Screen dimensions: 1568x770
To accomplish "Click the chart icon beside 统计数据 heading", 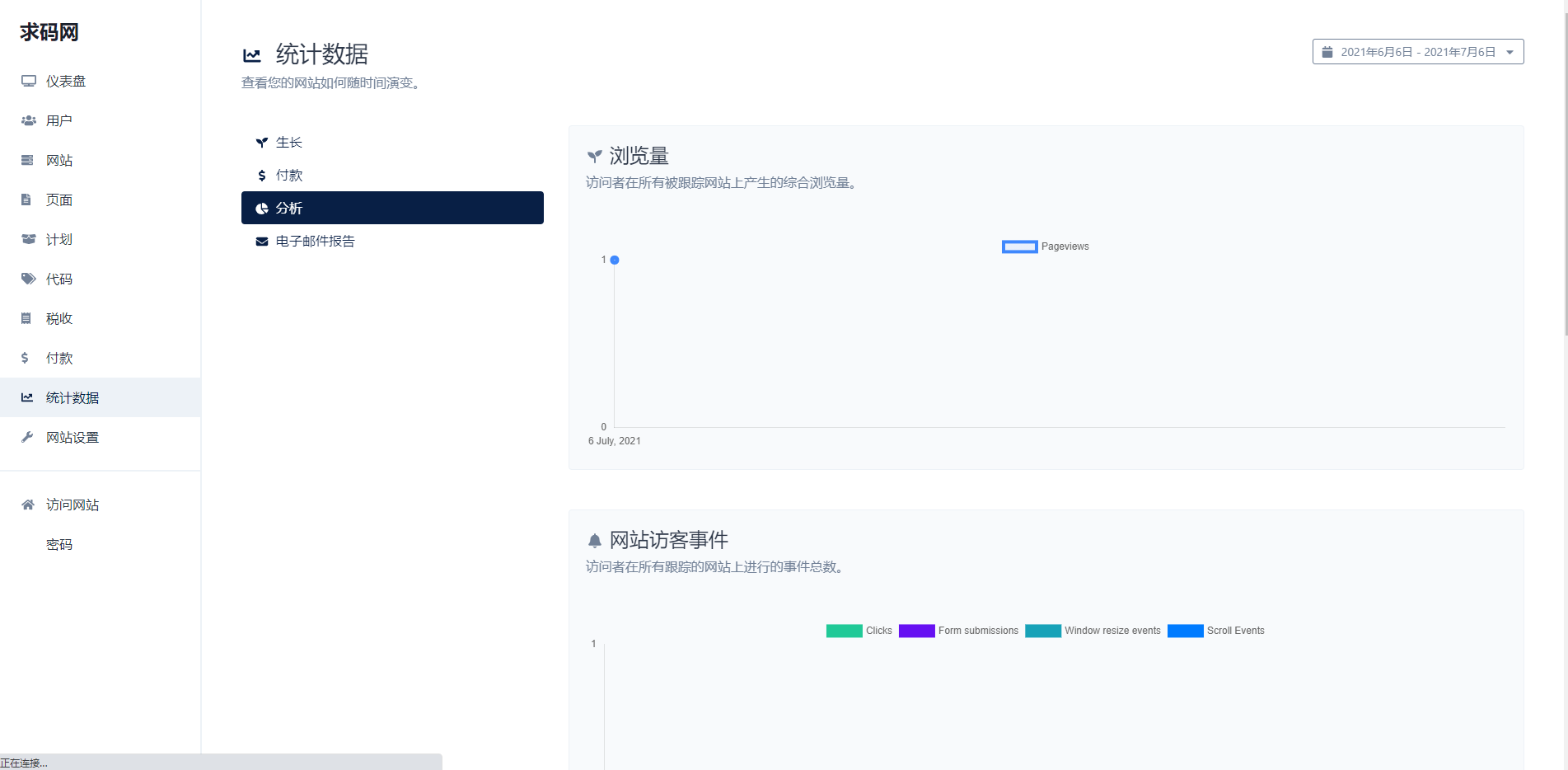I will [x=252, y=55].
